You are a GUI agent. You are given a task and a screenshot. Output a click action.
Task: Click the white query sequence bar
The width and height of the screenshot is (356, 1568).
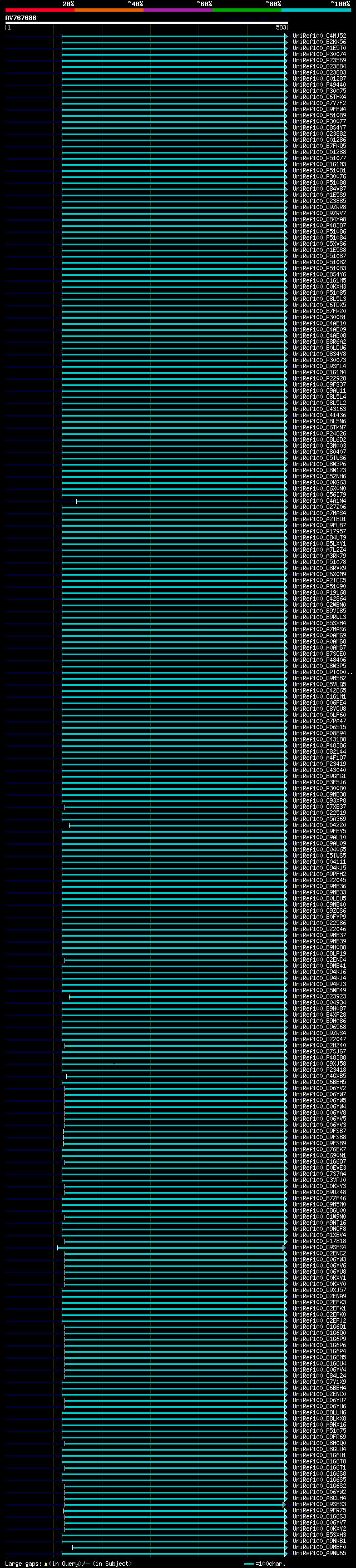[147, 22]
